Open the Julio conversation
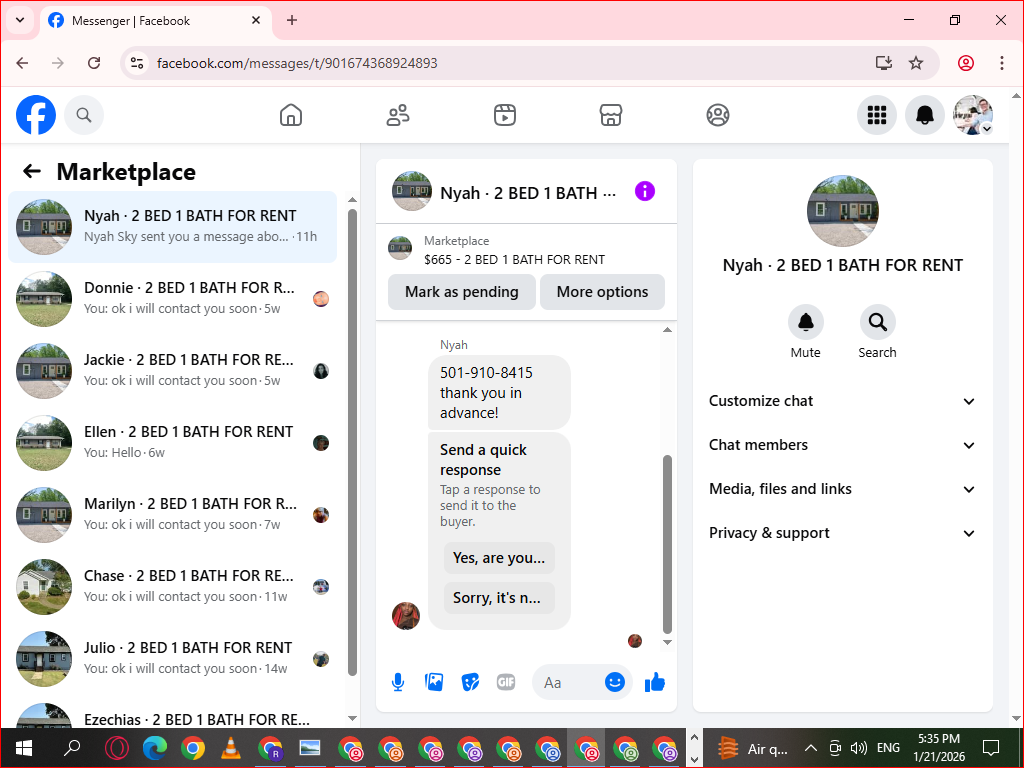 172,658
